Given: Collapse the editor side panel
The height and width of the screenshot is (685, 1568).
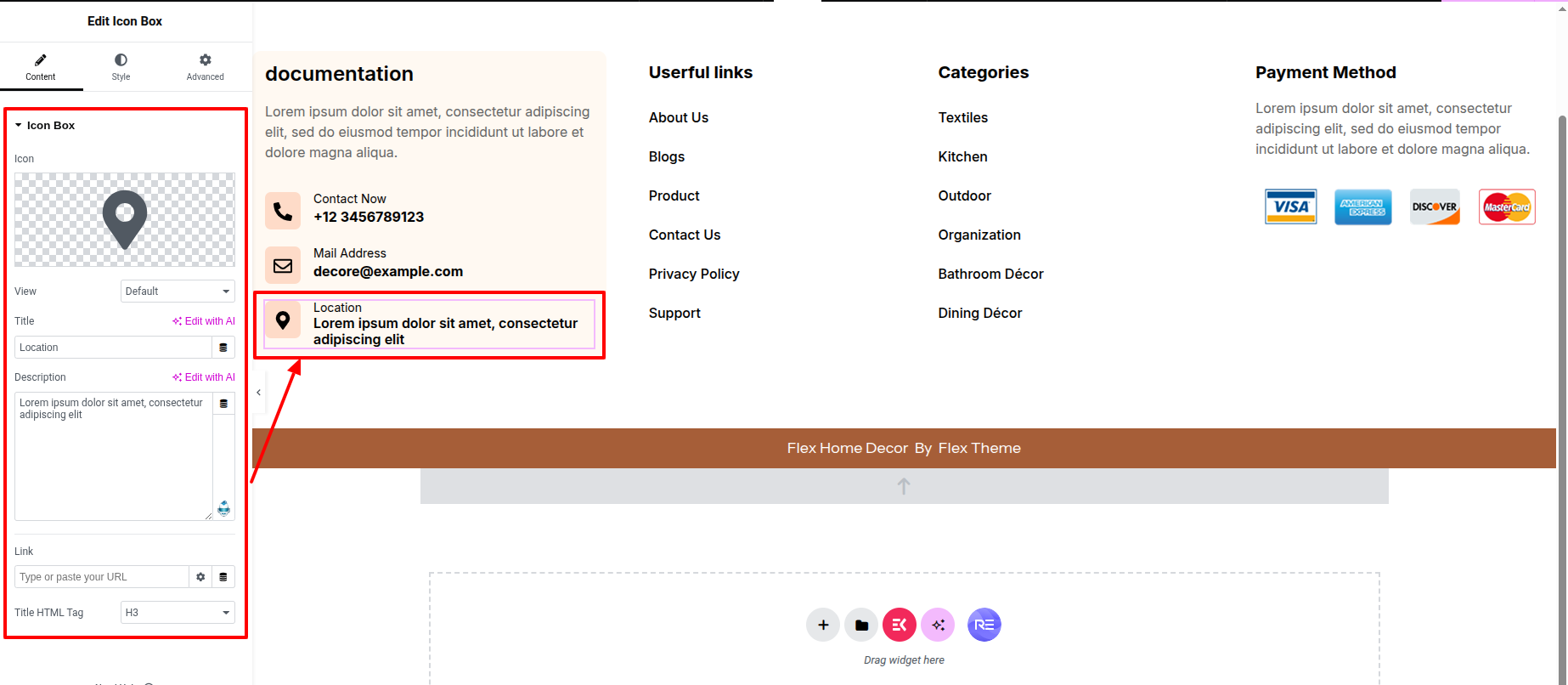Looking at the screenshot, I should (x=258, y=393).
